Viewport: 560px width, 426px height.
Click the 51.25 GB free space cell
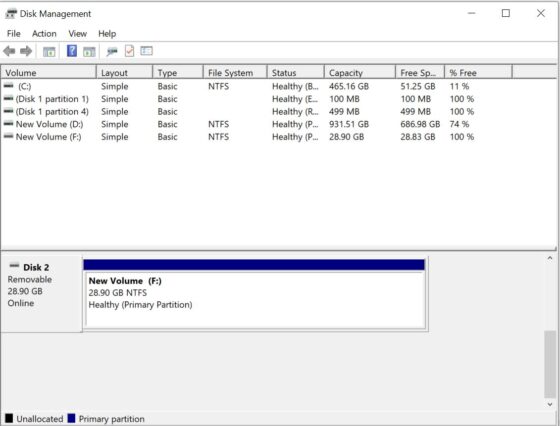coord(418,86)
